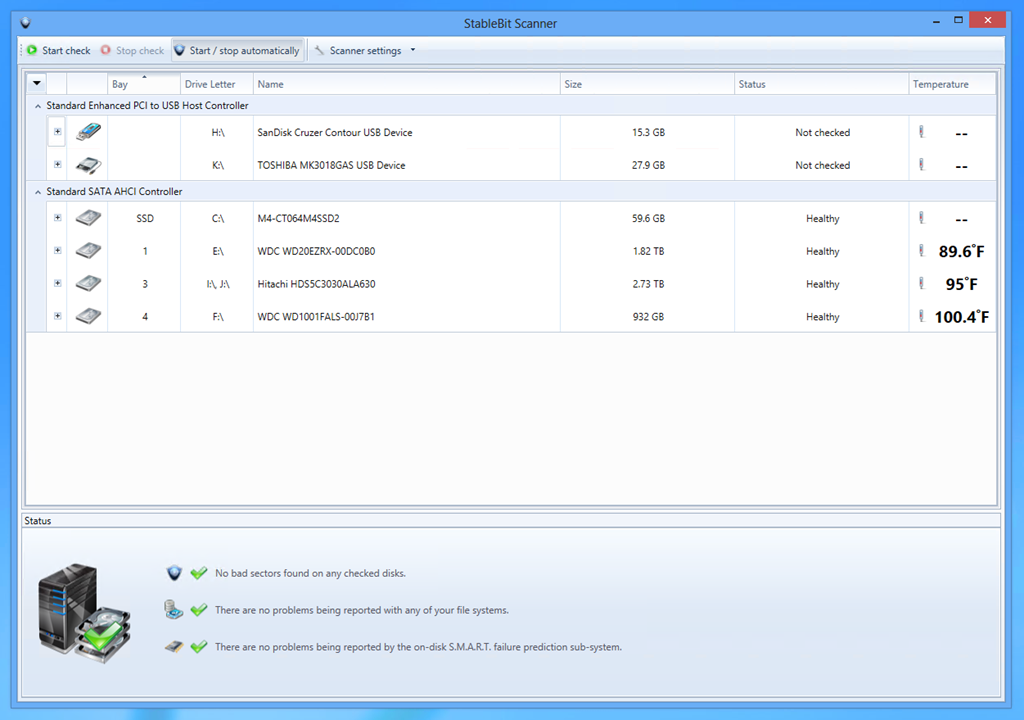1024x720 pixels.
Task: Click the Hitachi drive icon in bay 3
Action: click(88, 283)
